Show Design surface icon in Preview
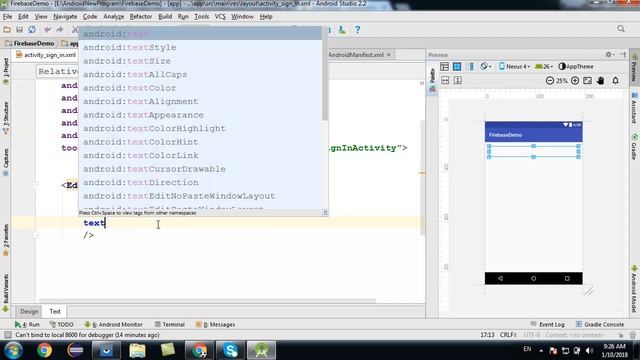Viewport: 640px width, 360px height. (x=444, y=67)
